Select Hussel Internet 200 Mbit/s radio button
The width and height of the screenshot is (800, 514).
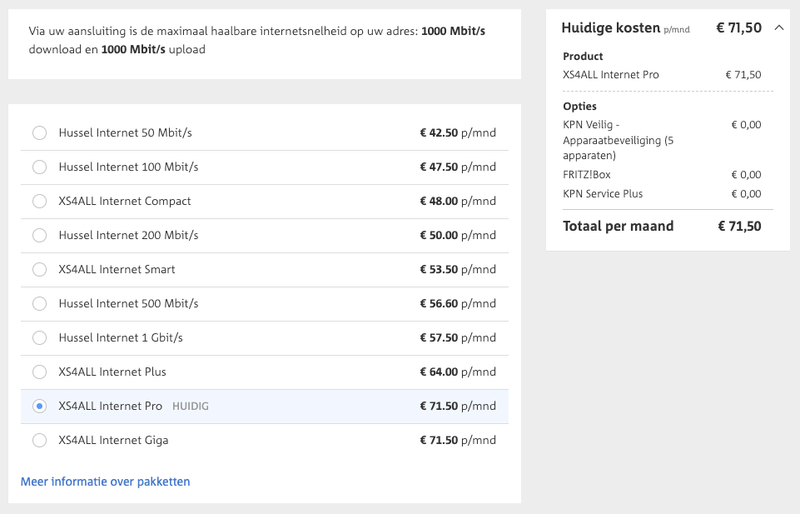coord(39,235)
